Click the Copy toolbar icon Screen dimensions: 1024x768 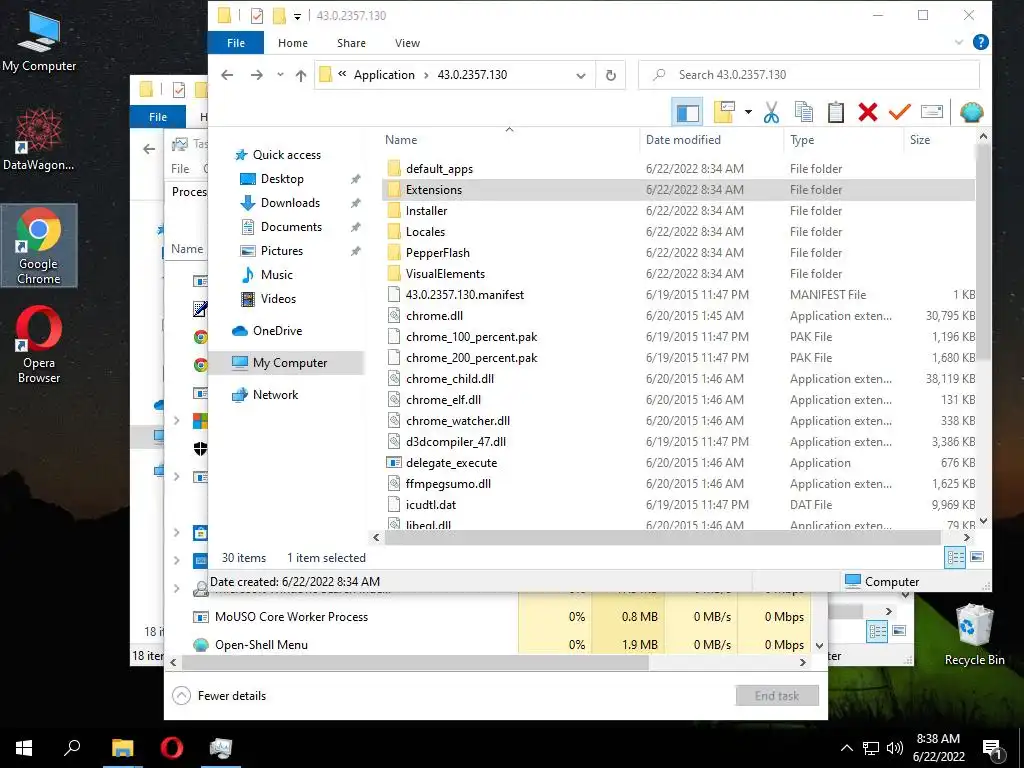(x=804, y=112)
